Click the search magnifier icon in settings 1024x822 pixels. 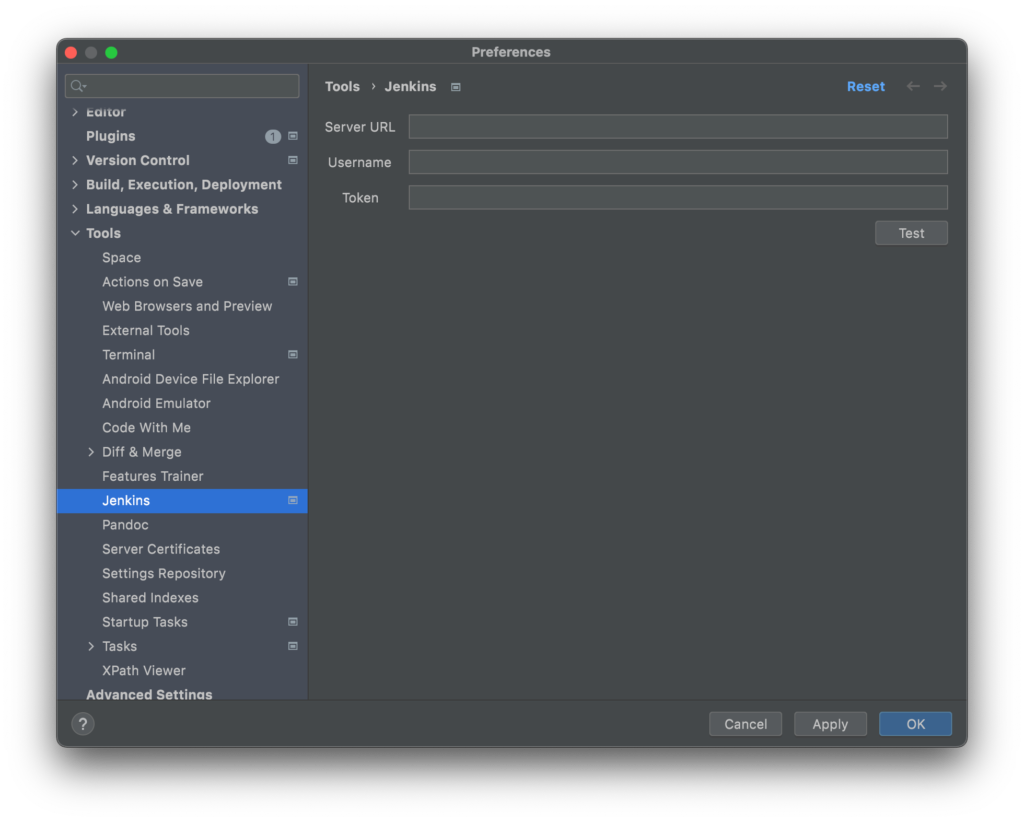click(78, 86)
